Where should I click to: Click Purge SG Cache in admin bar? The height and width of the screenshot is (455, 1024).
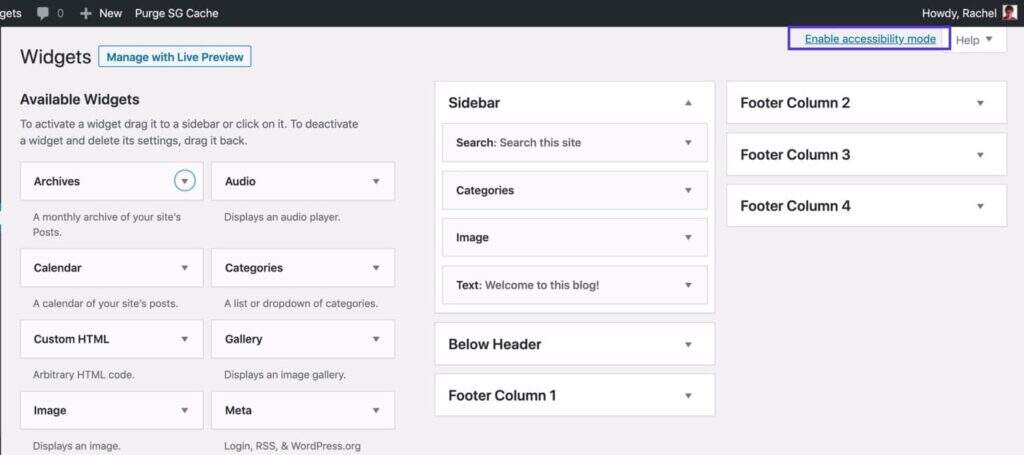(176, 13)
